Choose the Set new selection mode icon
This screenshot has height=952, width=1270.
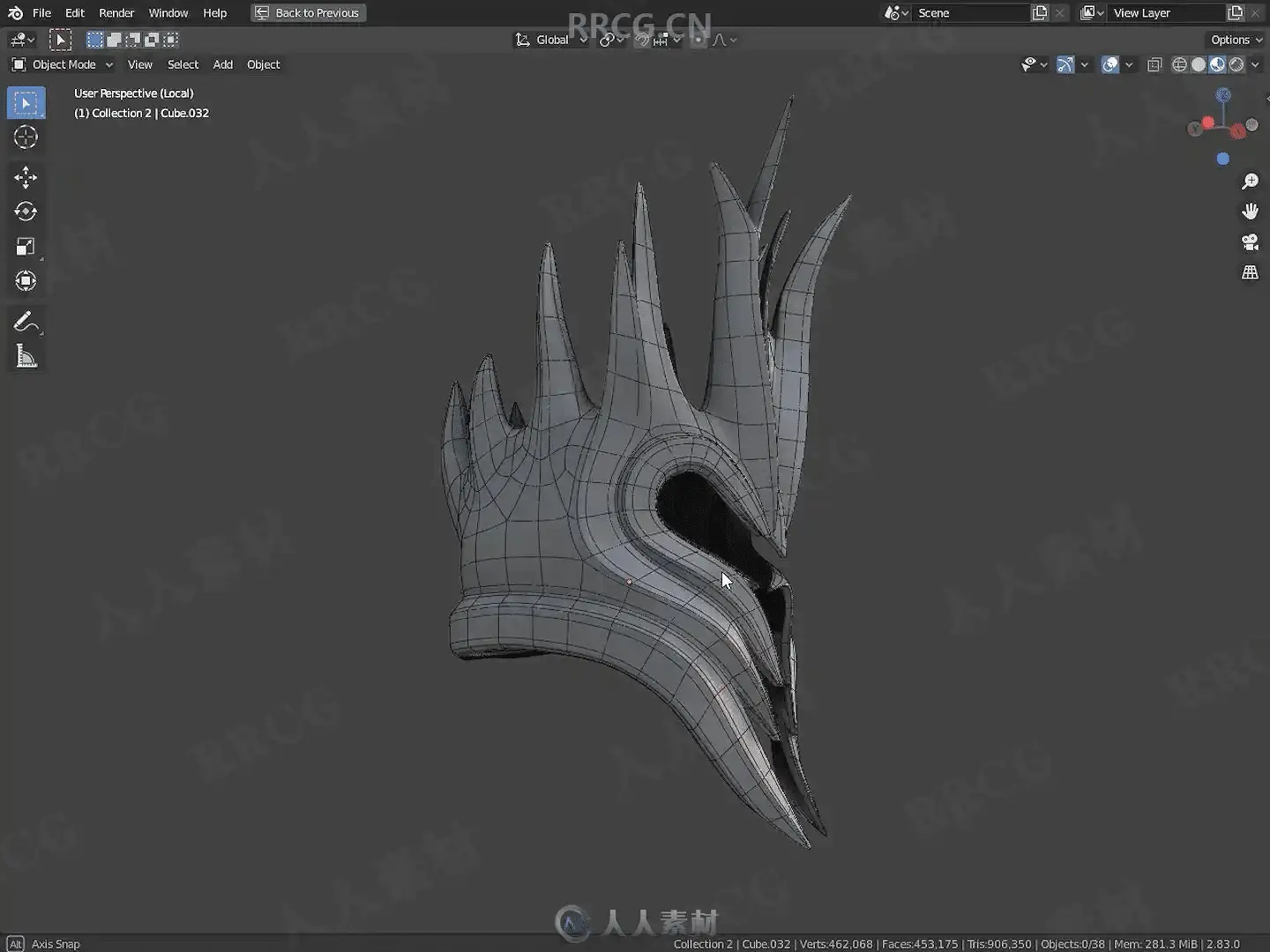(x=94, y=40)
